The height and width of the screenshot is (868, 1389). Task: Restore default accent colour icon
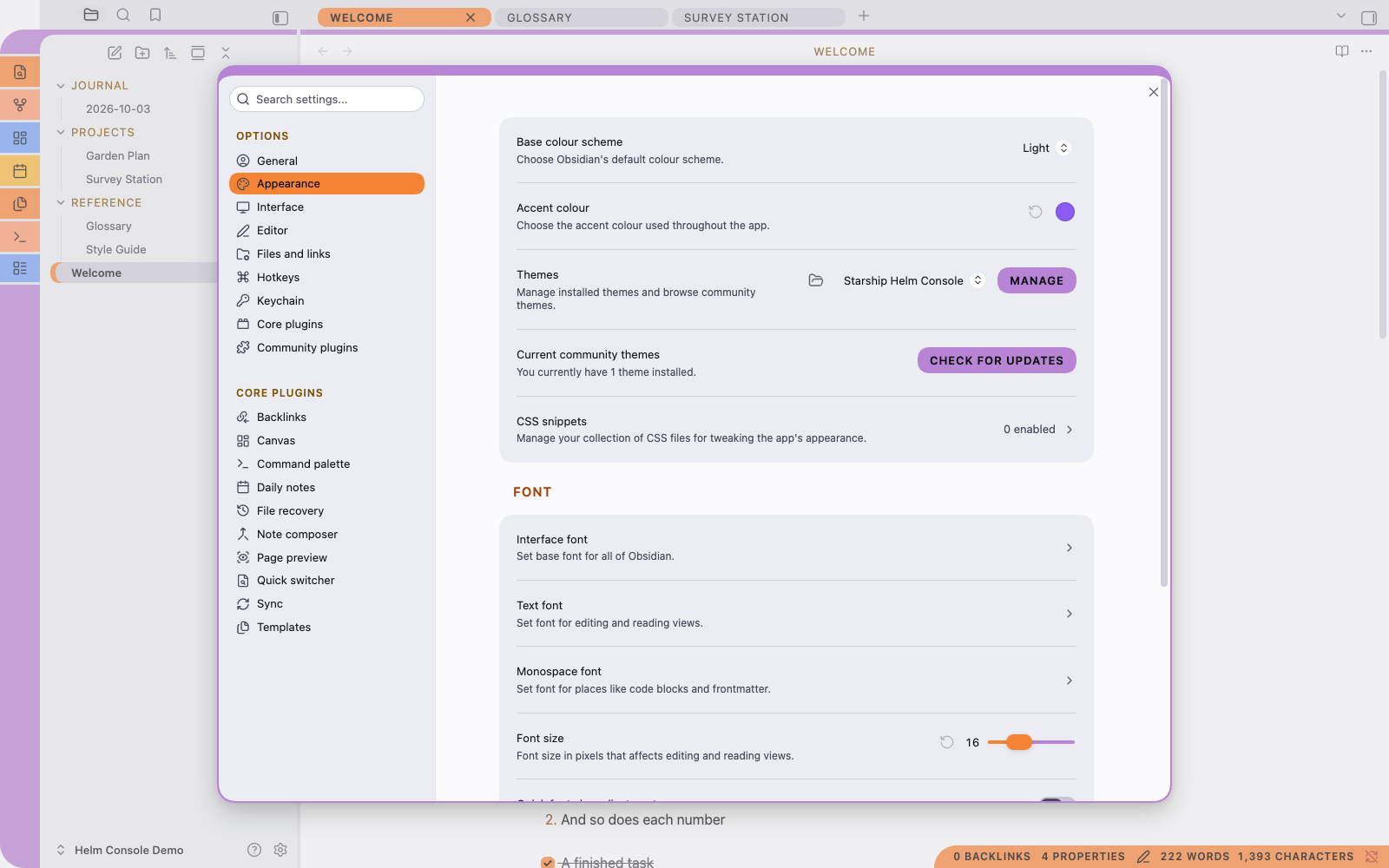pyautogui.click(x=1036, y=212)
